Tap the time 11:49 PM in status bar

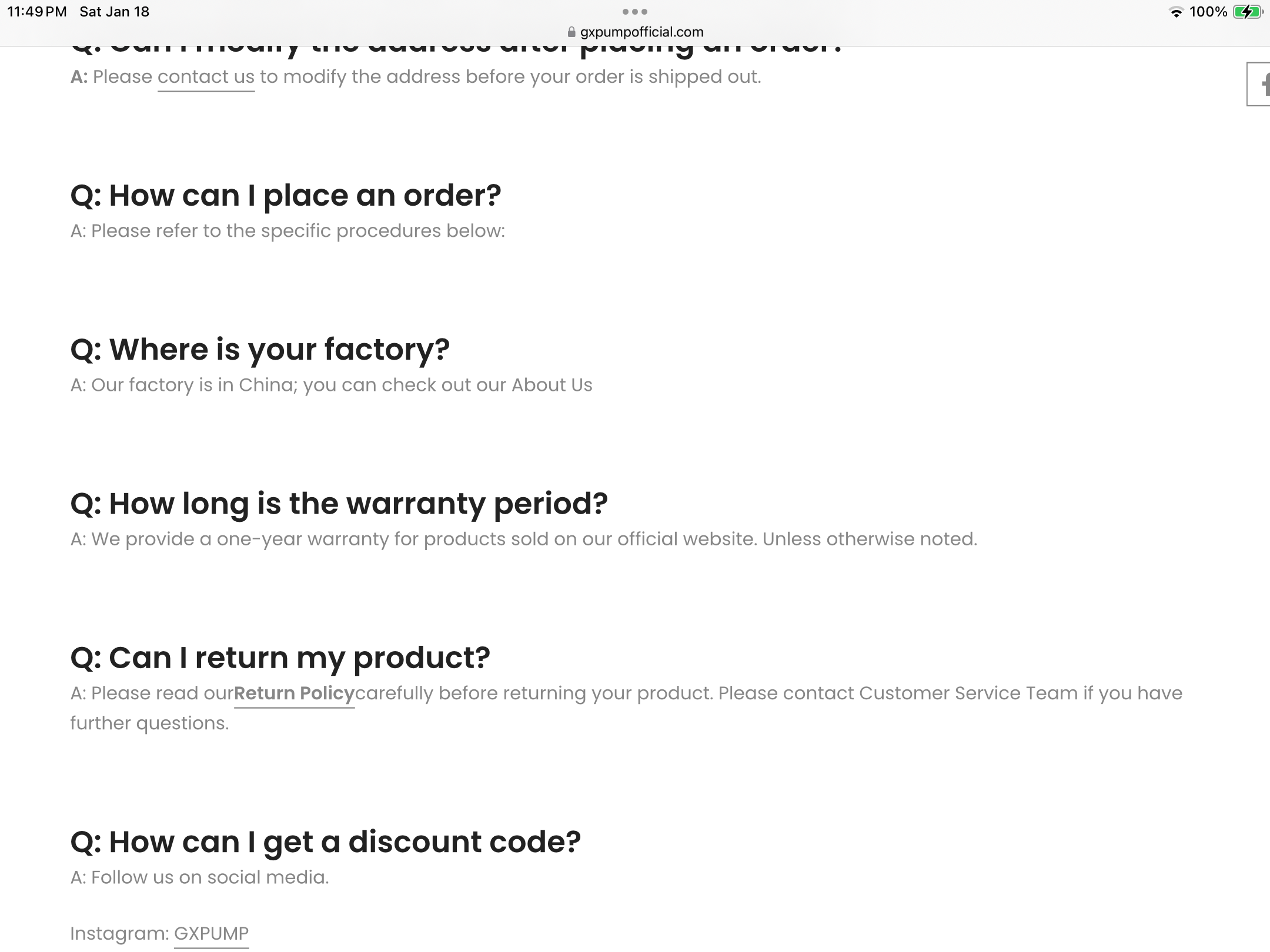37,12
